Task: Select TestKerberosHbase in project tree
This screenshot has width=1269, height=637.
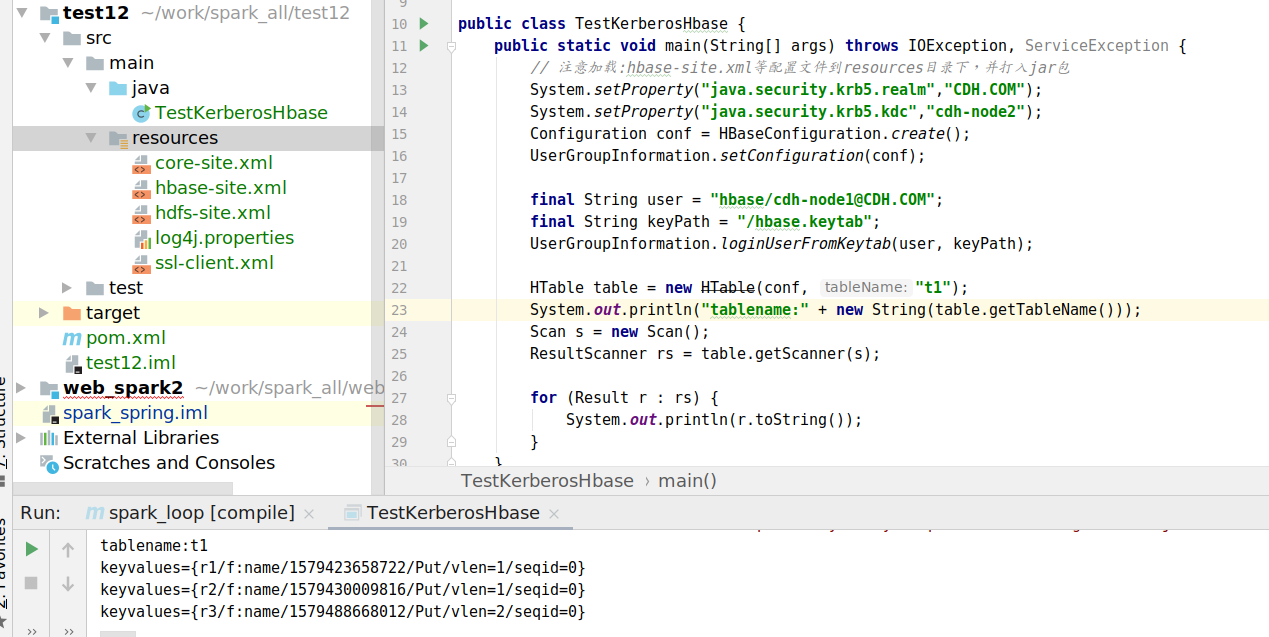Action: coord(241,113)
